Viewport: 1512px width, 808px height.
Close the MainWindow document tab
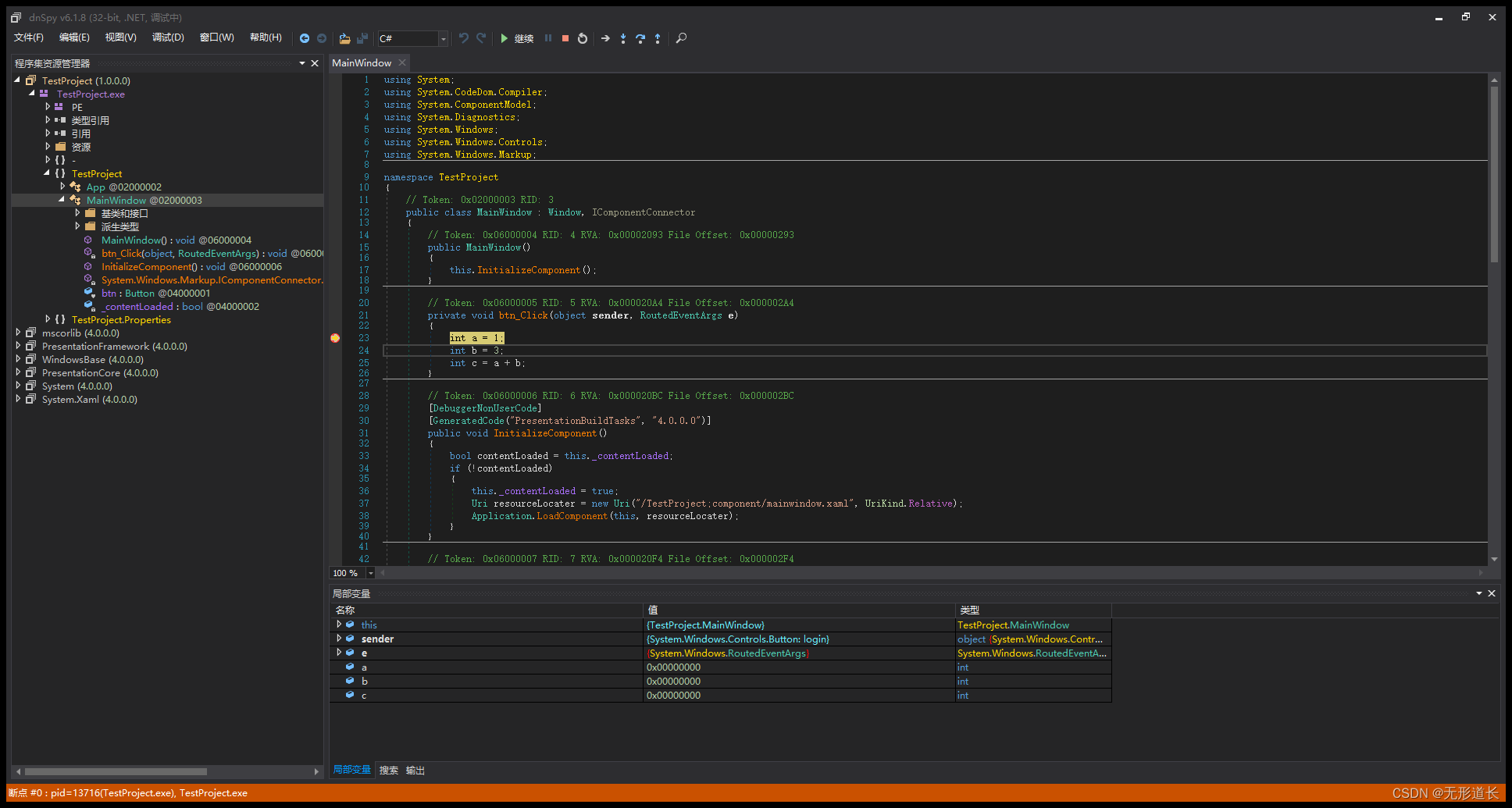click(402, 62)
